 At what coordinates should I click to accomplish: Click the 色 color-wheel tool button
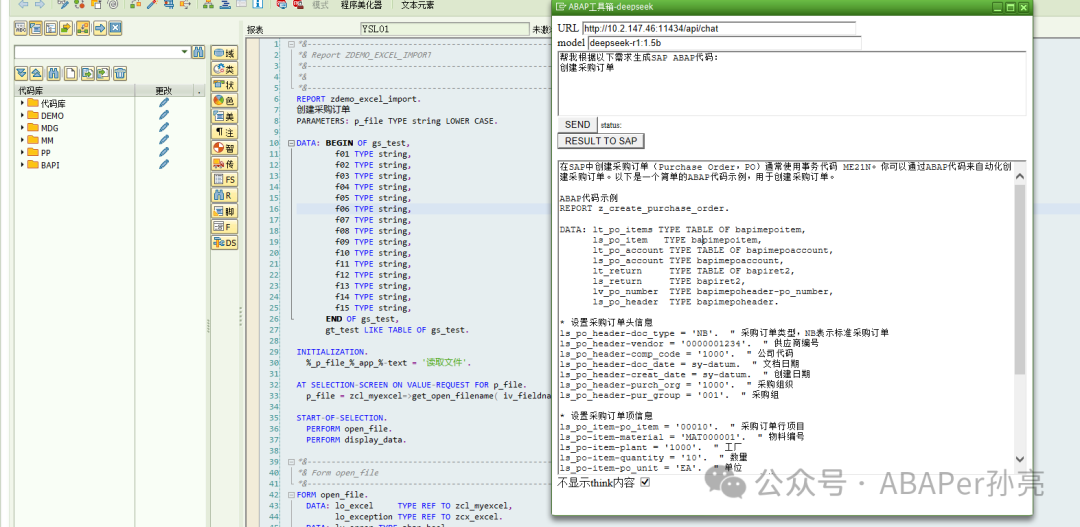coord(225,100)
